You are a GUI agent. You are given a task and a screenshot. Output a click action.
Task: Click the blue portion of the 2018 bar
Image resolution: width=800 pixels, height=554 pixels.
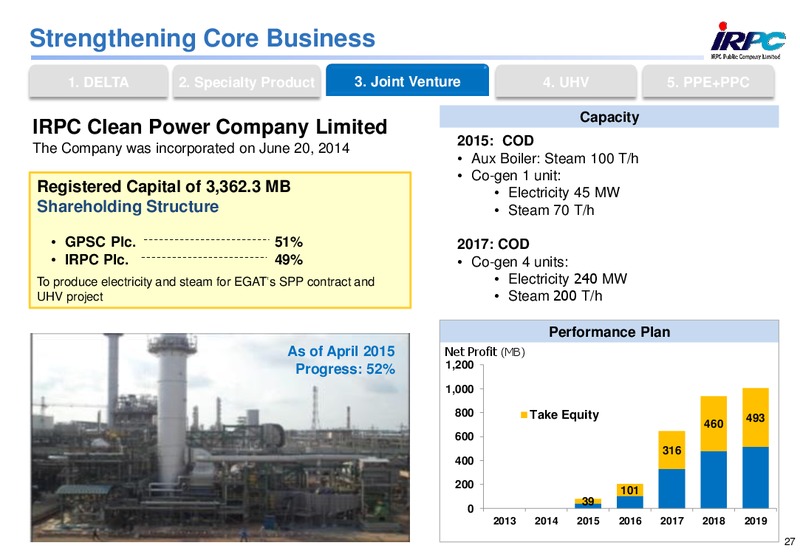point(713,480)
